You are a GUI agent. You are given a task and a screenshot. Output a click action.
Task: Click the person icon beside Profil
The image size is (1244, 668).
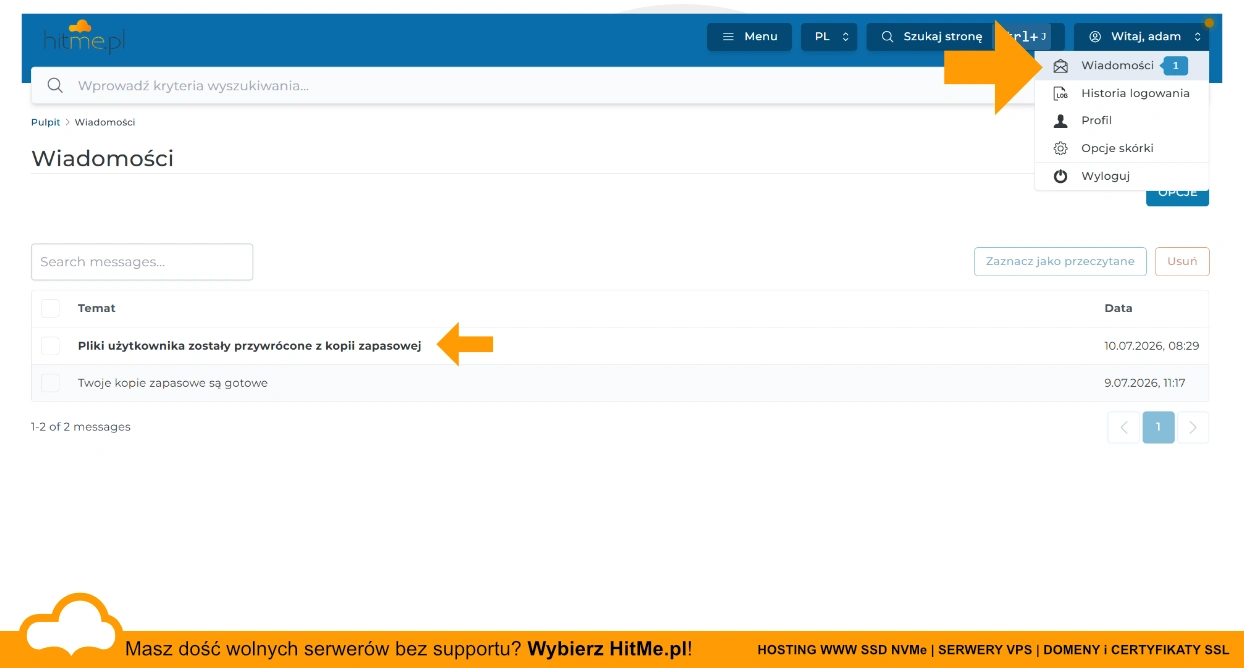pos(1061,120)
